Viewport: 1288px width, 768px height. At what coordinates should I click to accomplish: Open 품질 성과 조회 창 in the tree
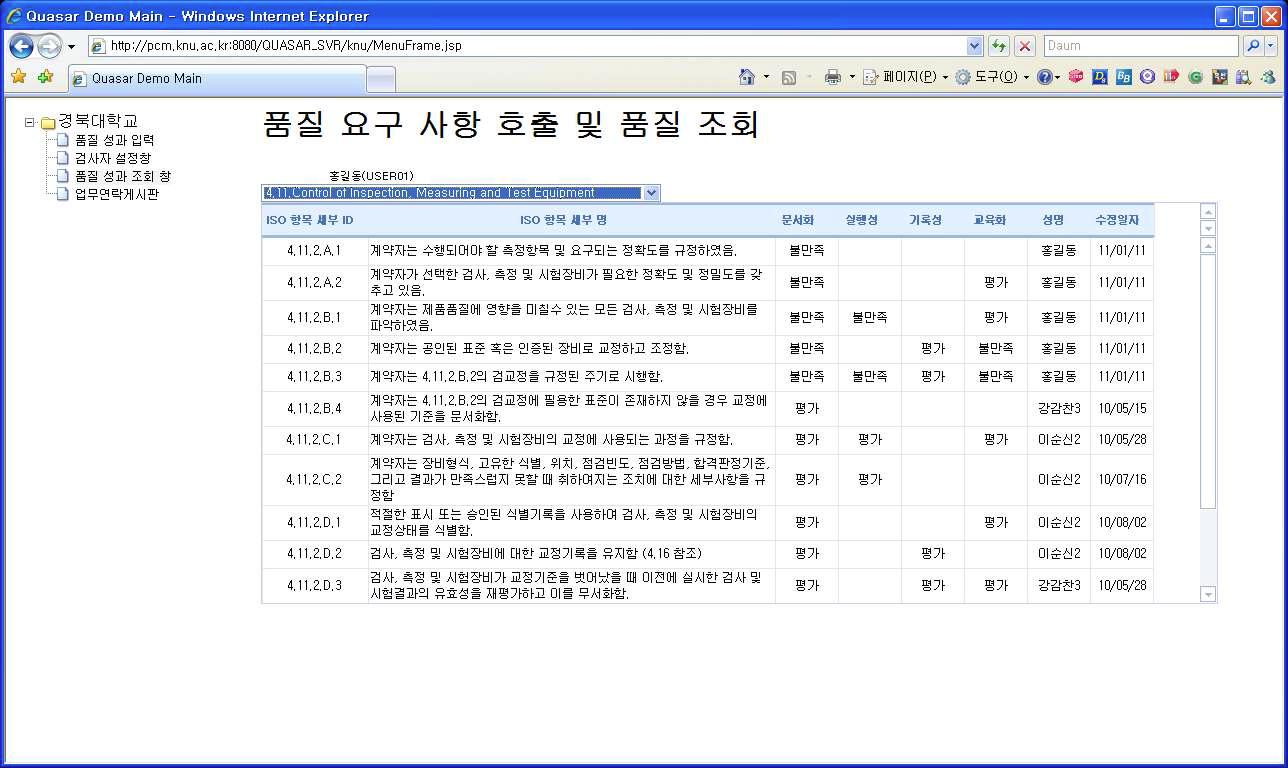coord(122,176)
